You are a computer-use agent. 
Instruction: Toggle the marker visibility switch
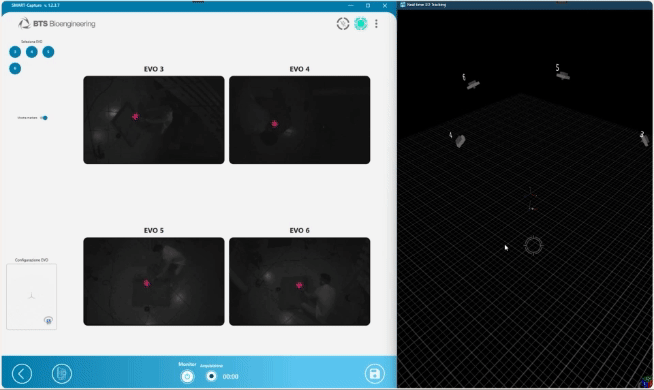44,118
